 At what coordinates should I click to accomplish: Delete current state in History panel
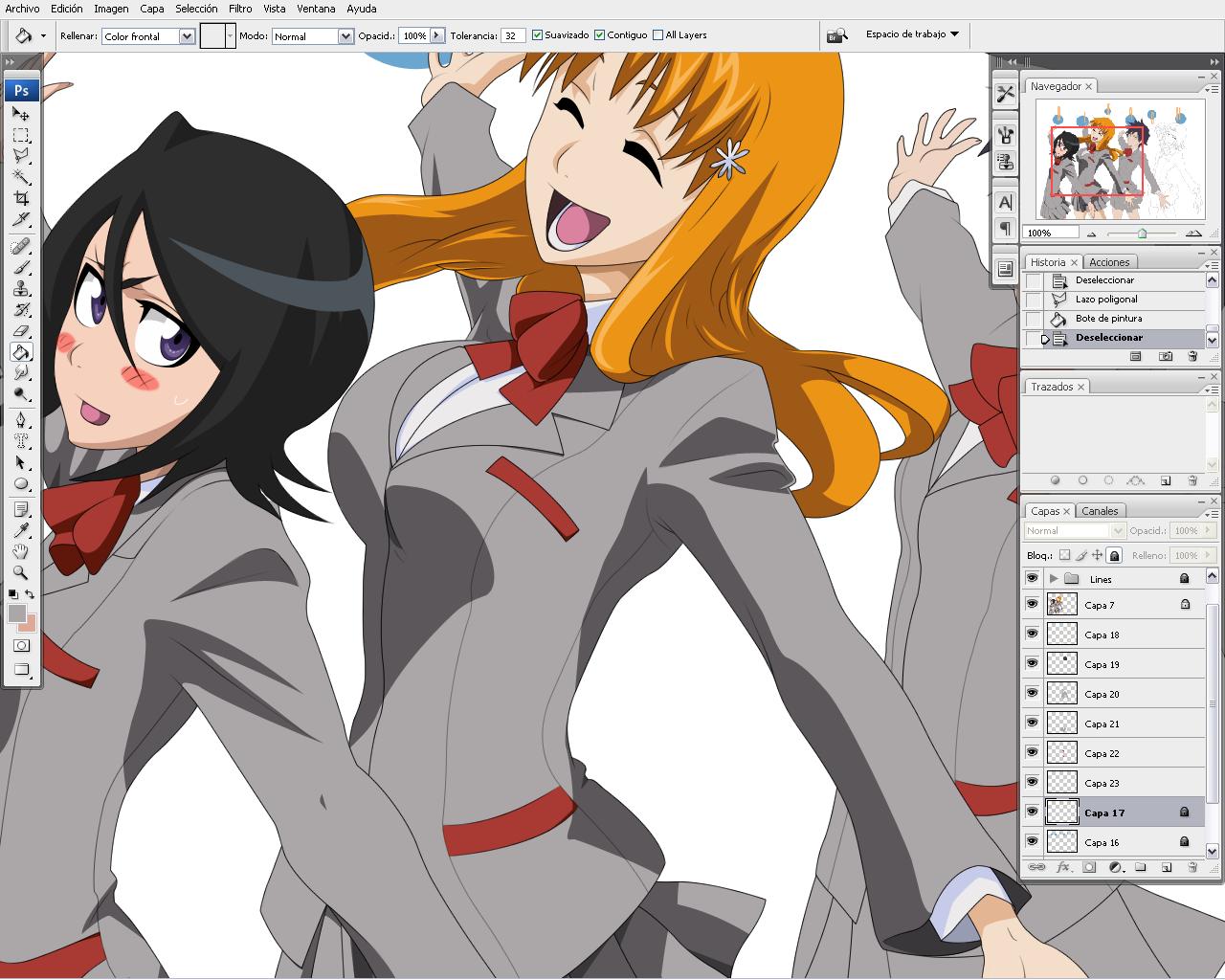1192,356
